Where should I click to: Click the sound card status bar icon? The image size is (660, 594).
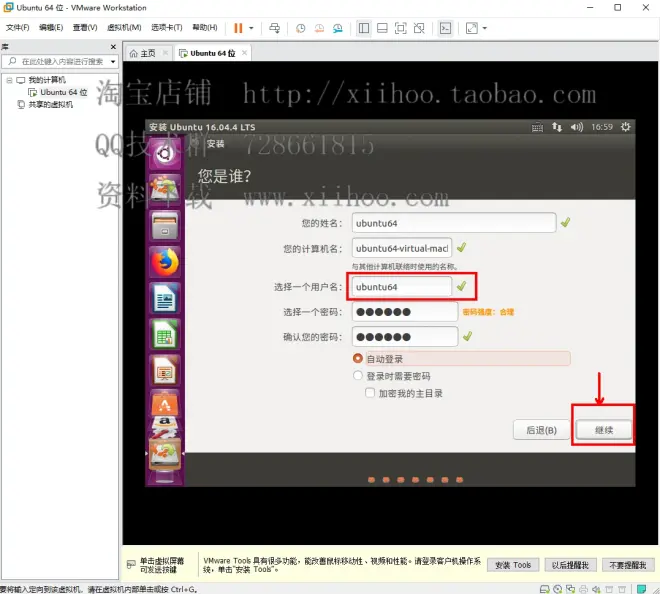tap(596, 589)
